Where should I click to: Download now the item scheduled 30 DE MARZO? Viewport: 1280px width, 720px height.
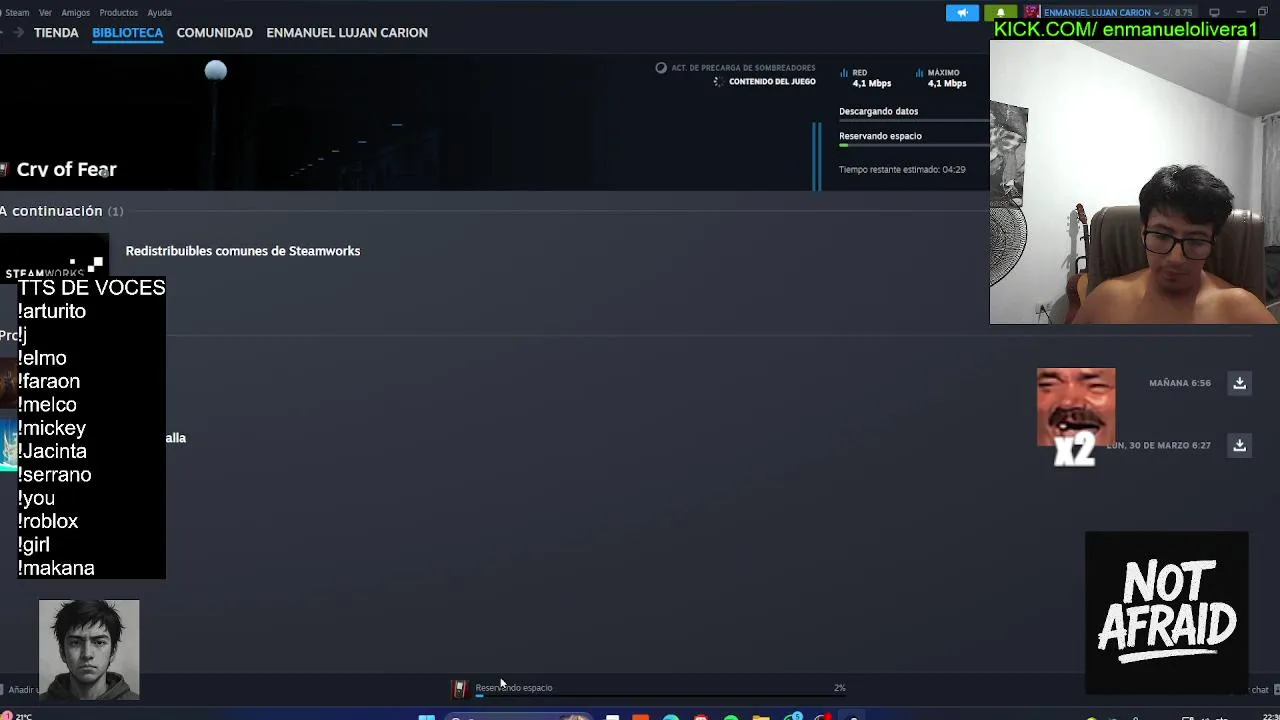(x=1239, y=445)
